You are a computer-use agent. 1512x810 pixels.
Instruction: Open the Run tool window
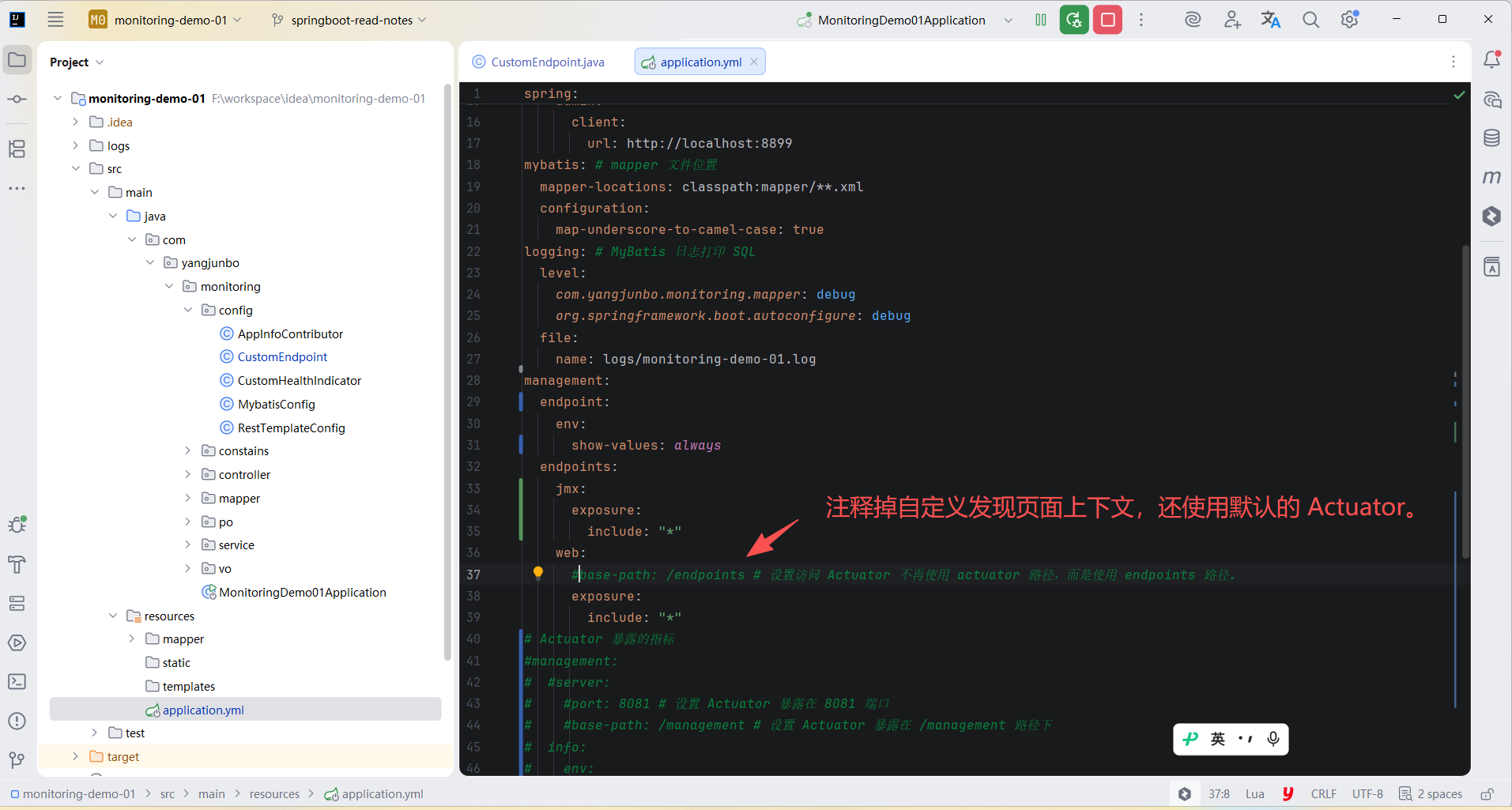pos(17,642)
